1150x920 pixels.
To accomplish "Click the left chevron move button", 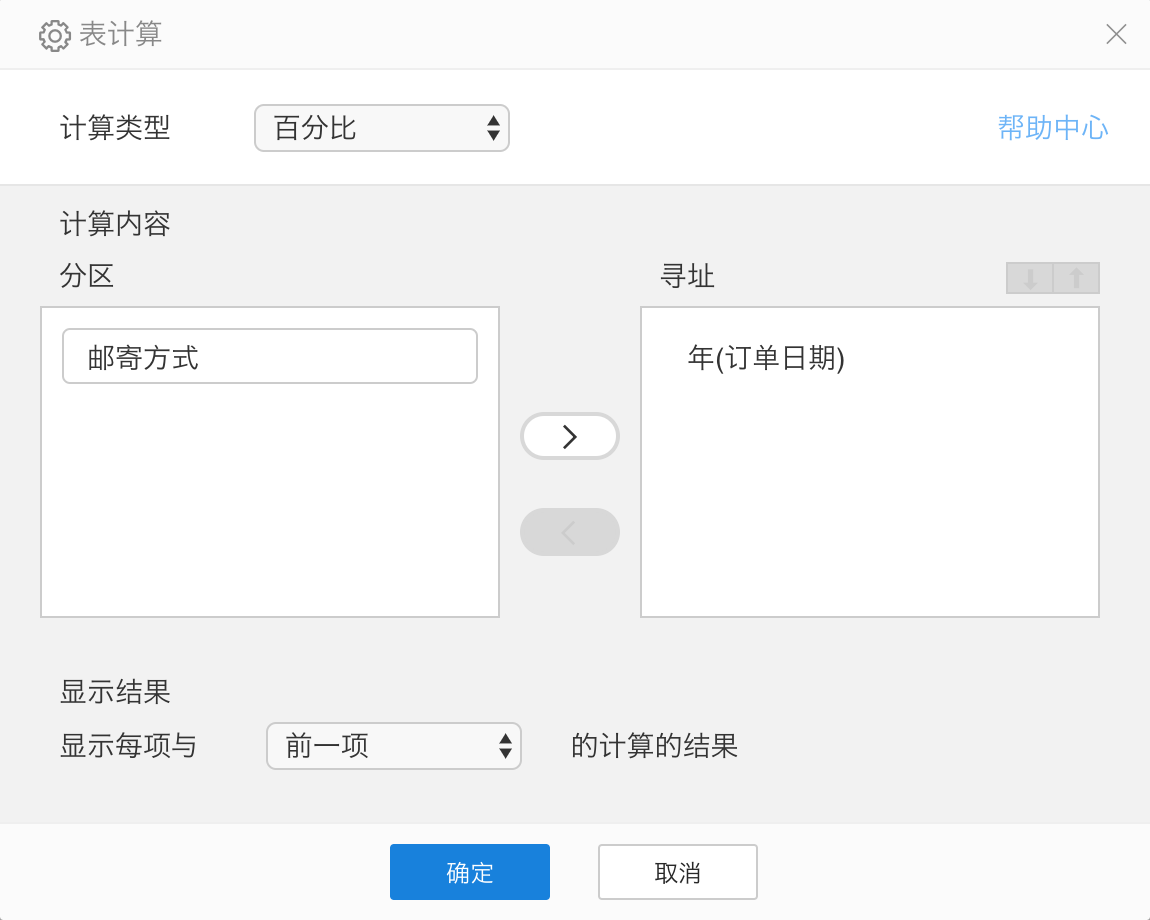I will [570, 532].
